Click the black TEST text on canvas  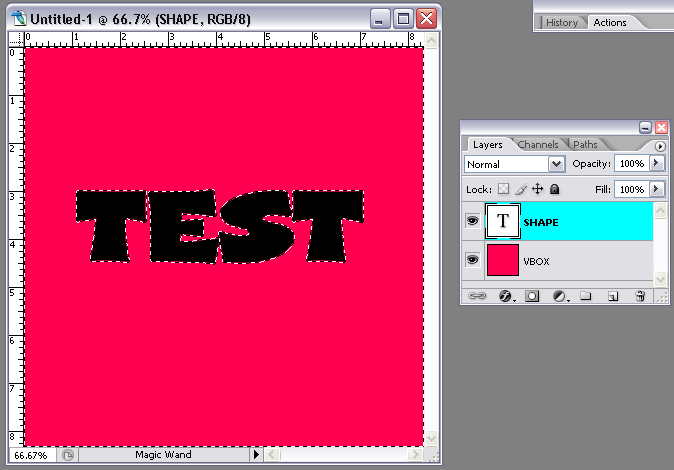coord(220,226)
